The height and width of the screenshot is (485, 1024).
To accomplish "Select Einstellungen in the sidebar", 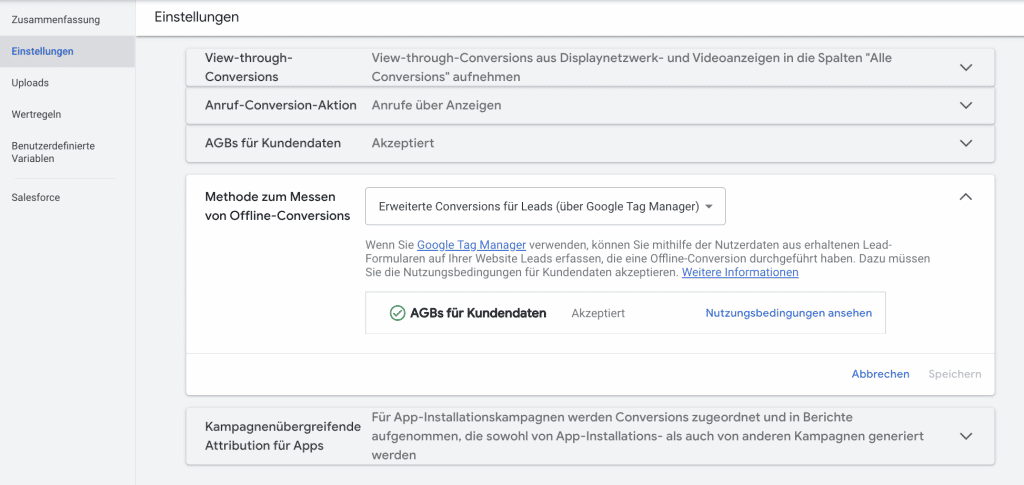I will pyautogui.click(x=42, y=51).
